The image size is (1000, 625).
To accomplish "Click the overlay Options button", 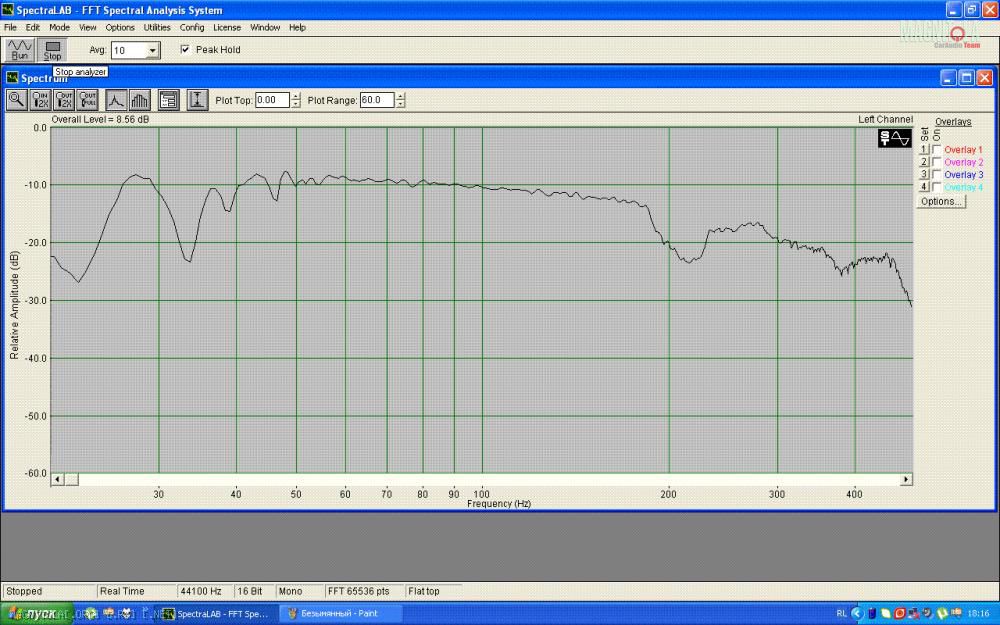I will click(x=940, y=201).
